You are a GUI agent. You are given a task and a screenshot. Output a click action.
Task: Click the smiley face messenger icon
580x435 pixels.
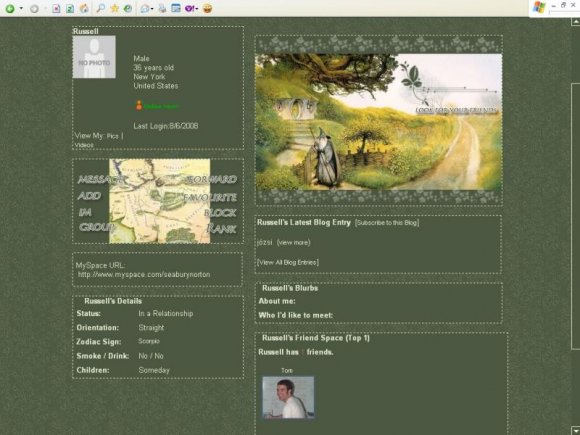pyautogui.click(x=207, y=9)
